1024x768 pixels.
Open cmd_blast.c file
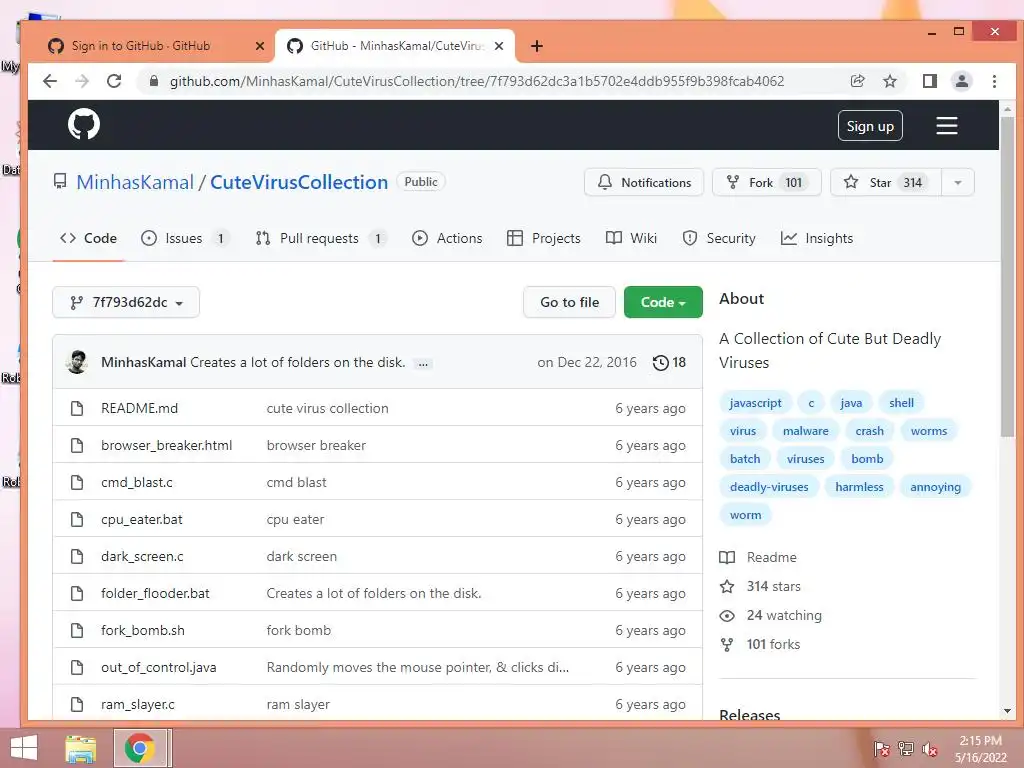[x=136, y=483]
